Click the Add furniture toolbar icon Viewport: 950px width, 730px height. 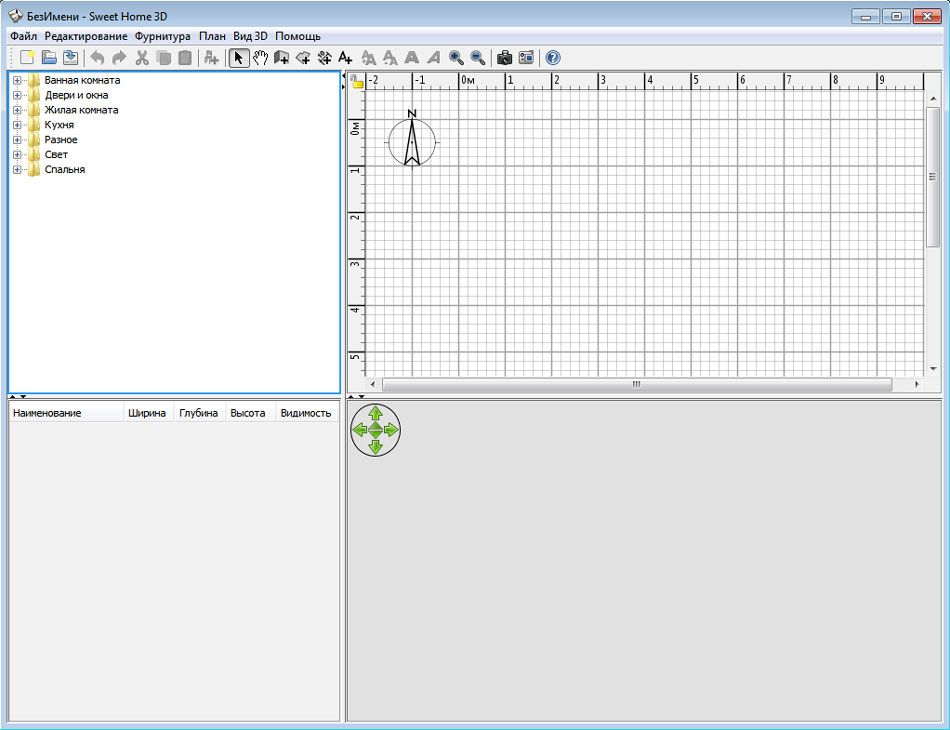pyautogui.click(x=211, y=58)
